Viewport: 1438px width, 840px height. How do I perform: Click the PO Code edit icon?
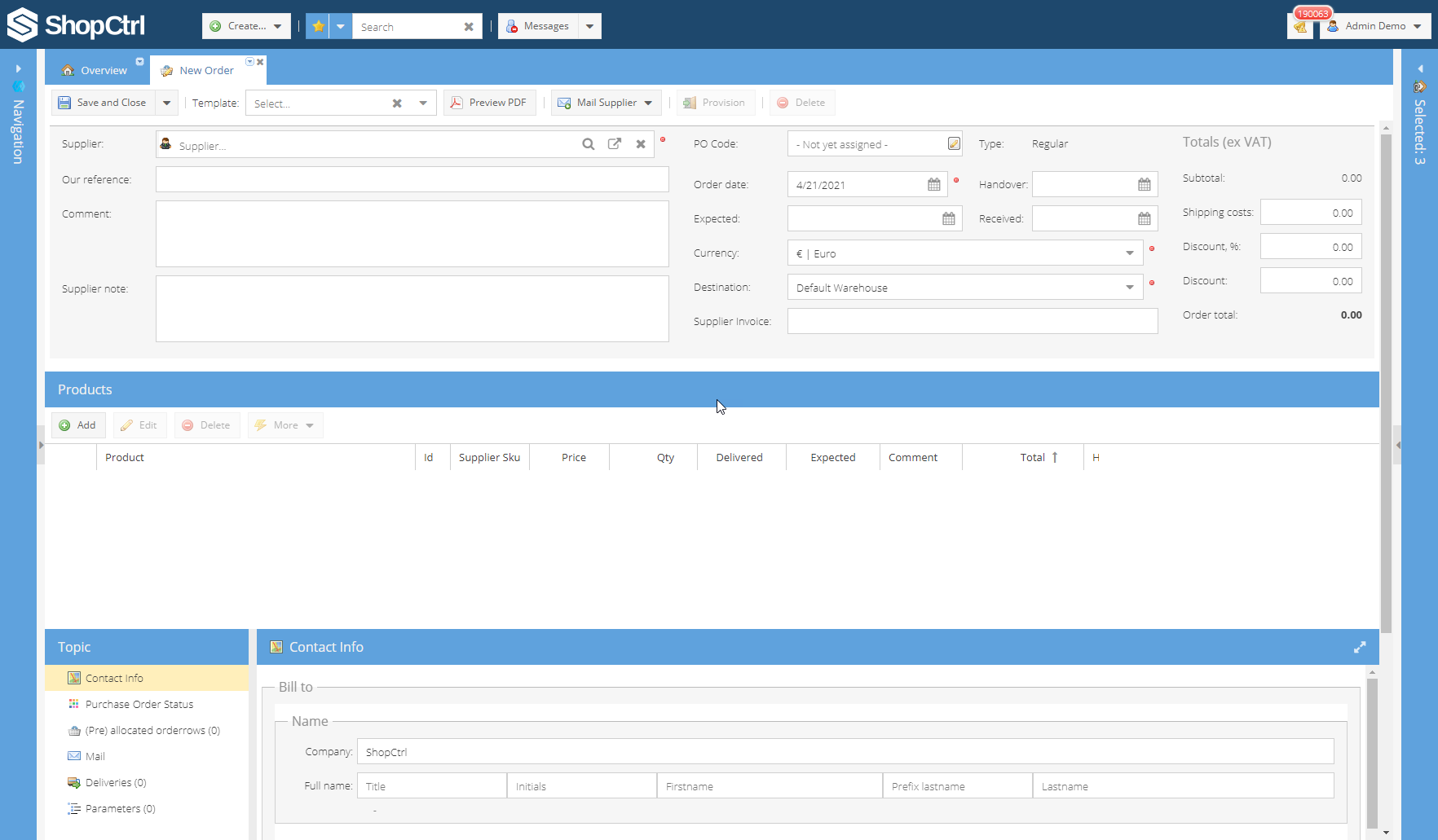click(954, 143)
